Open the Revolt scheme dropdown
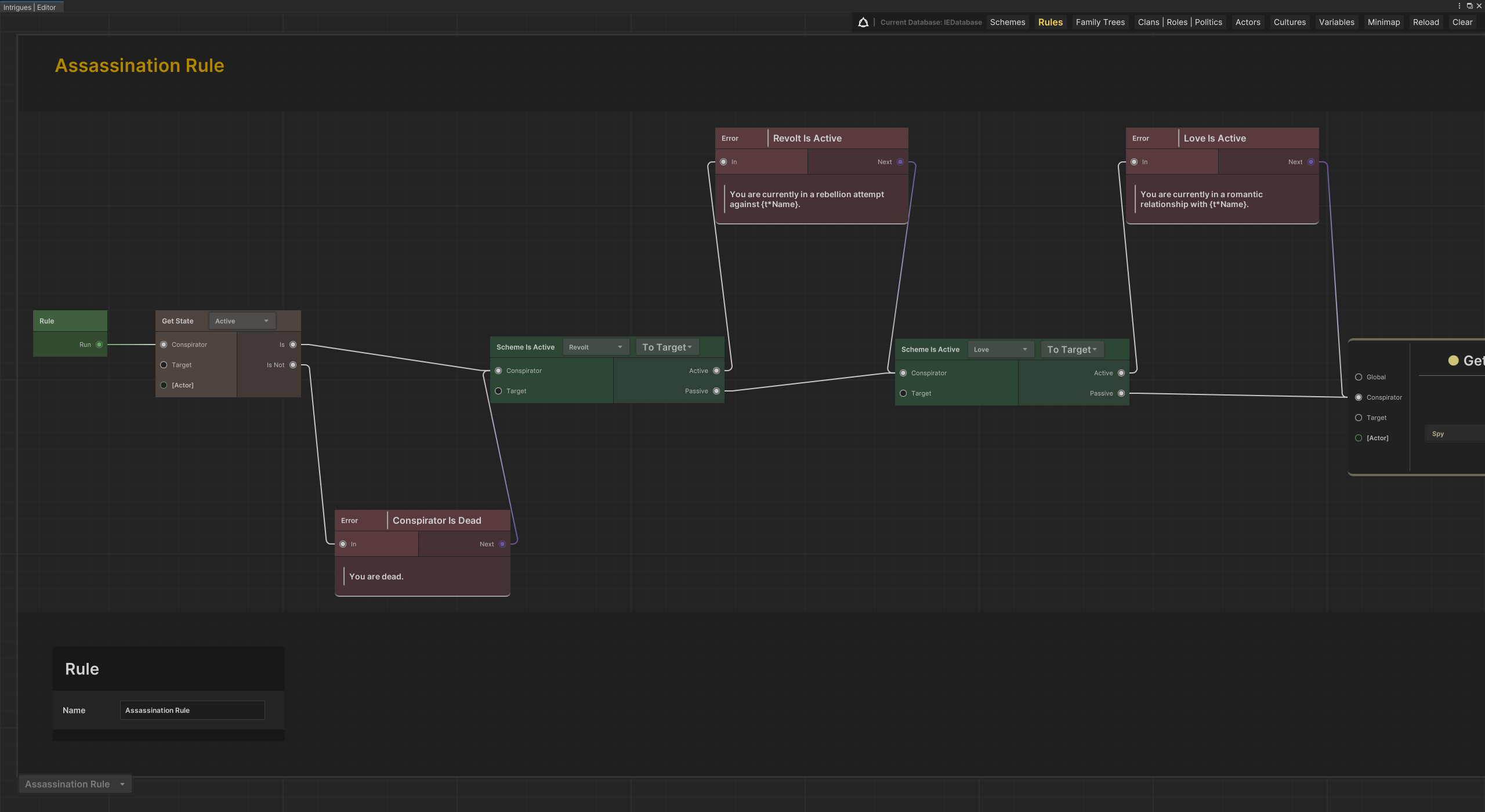 (x=596, y=347)
